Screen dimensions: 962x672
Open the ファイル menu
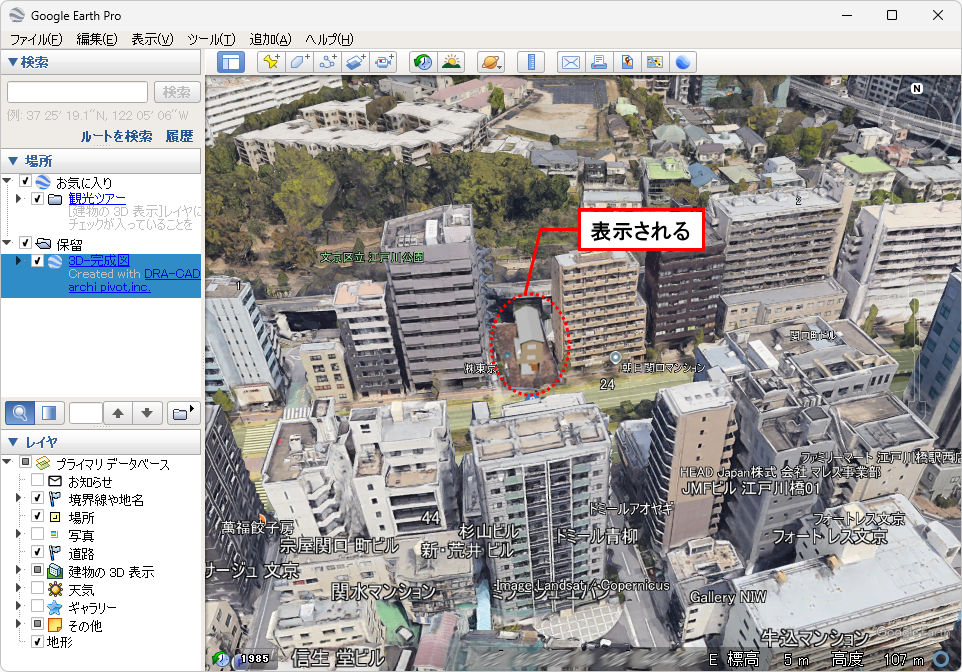(x=36, y=39)
